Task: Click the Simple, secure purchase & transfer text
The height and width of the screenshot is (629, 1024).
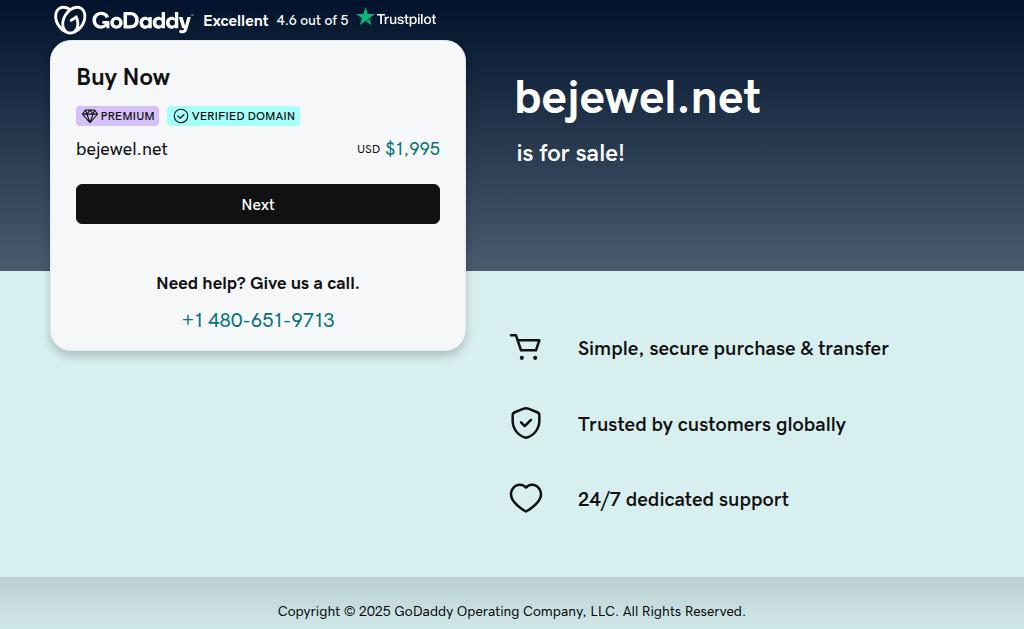Action: pyautogui.click(x=733, y=348)
